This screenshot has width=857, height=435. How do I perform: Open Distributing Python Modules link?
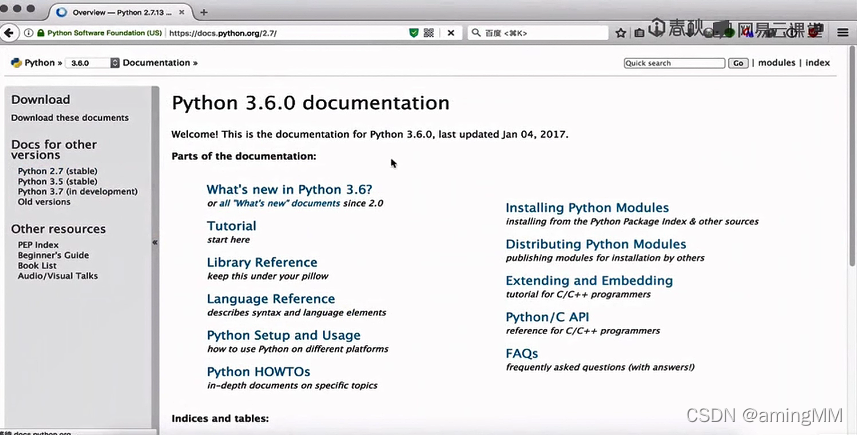coord(596,244)
